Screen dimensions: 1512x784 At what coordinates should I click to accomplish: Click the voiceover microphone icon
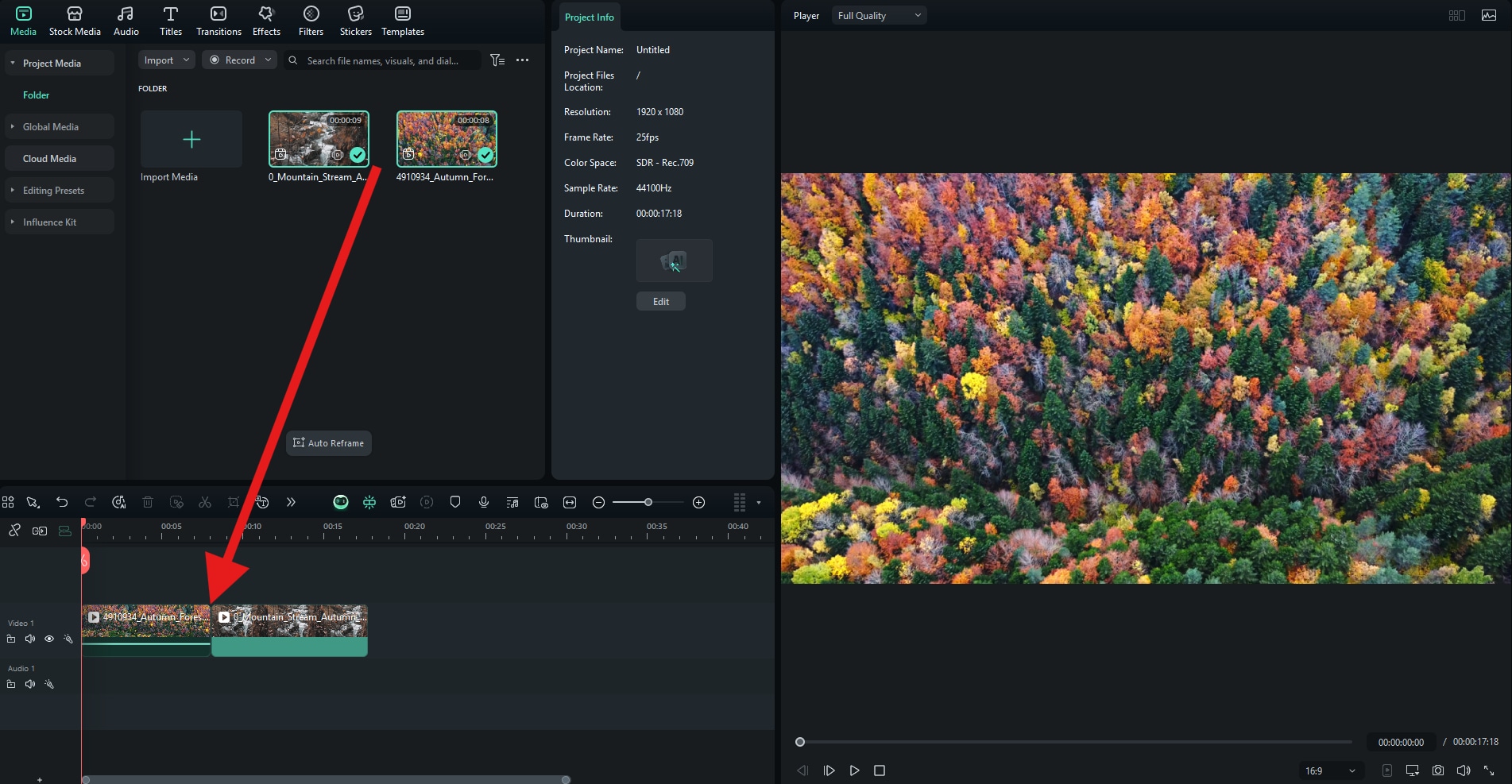(x=484, y=502)
